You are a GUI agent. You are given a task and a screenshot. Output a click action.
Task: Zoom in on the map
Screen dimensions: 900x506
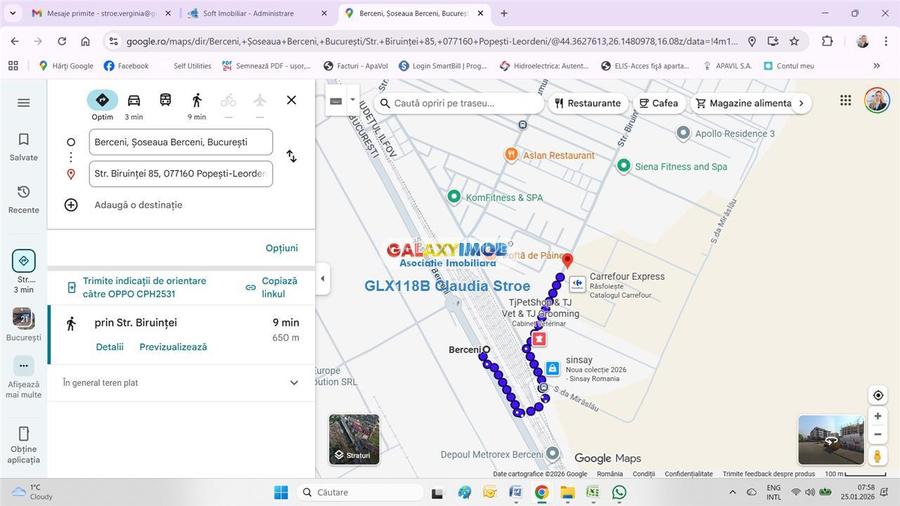(877, 416)
